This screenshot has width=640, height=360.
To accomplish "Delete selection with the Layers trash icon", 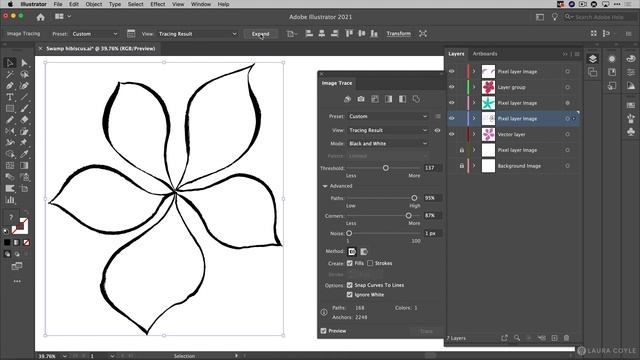I will 567,338.
